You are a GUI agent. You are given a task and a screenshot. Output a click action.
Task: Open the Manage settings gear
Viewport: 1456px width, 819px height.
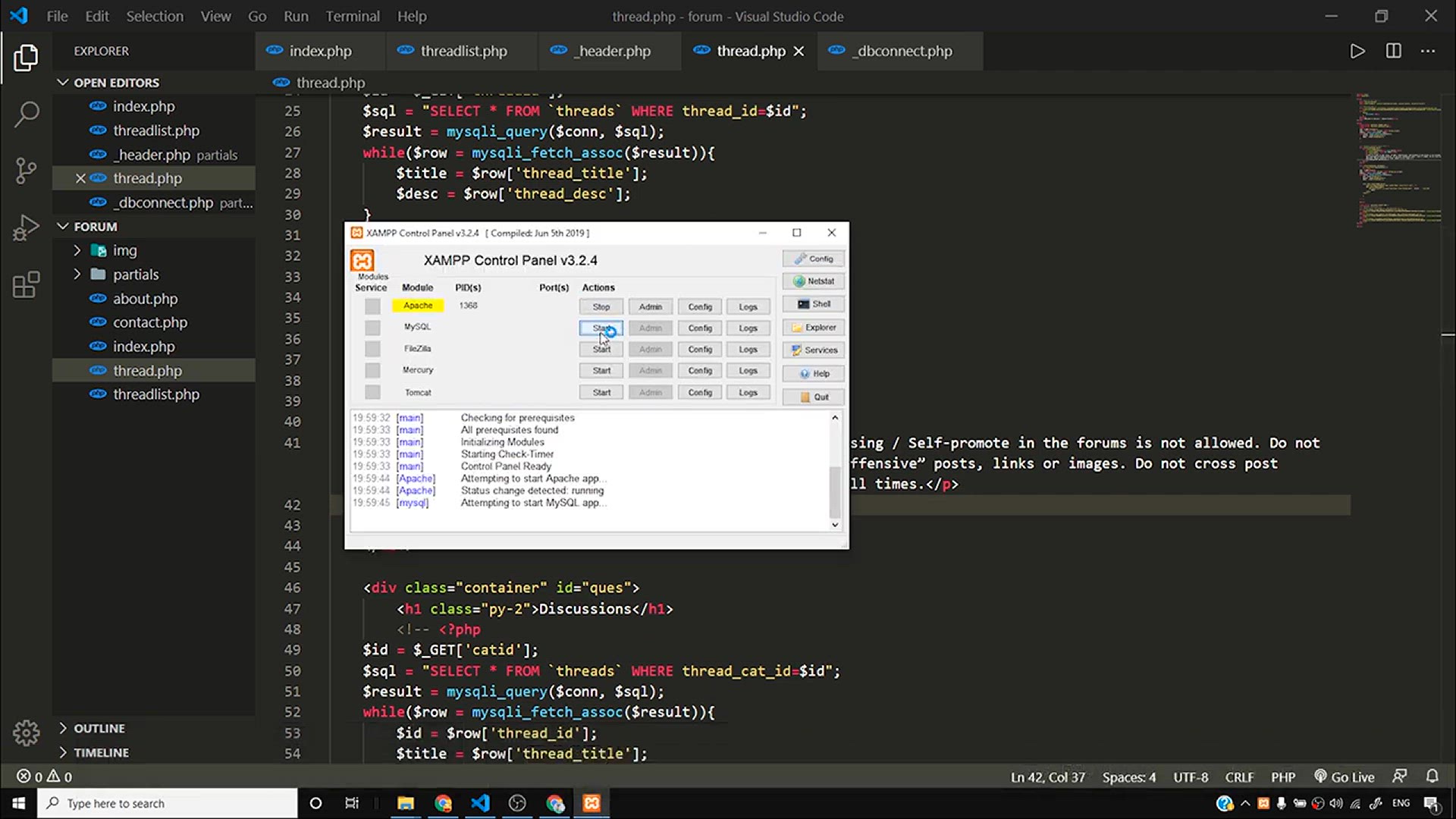pyautogui.click(x=26, y=733)
